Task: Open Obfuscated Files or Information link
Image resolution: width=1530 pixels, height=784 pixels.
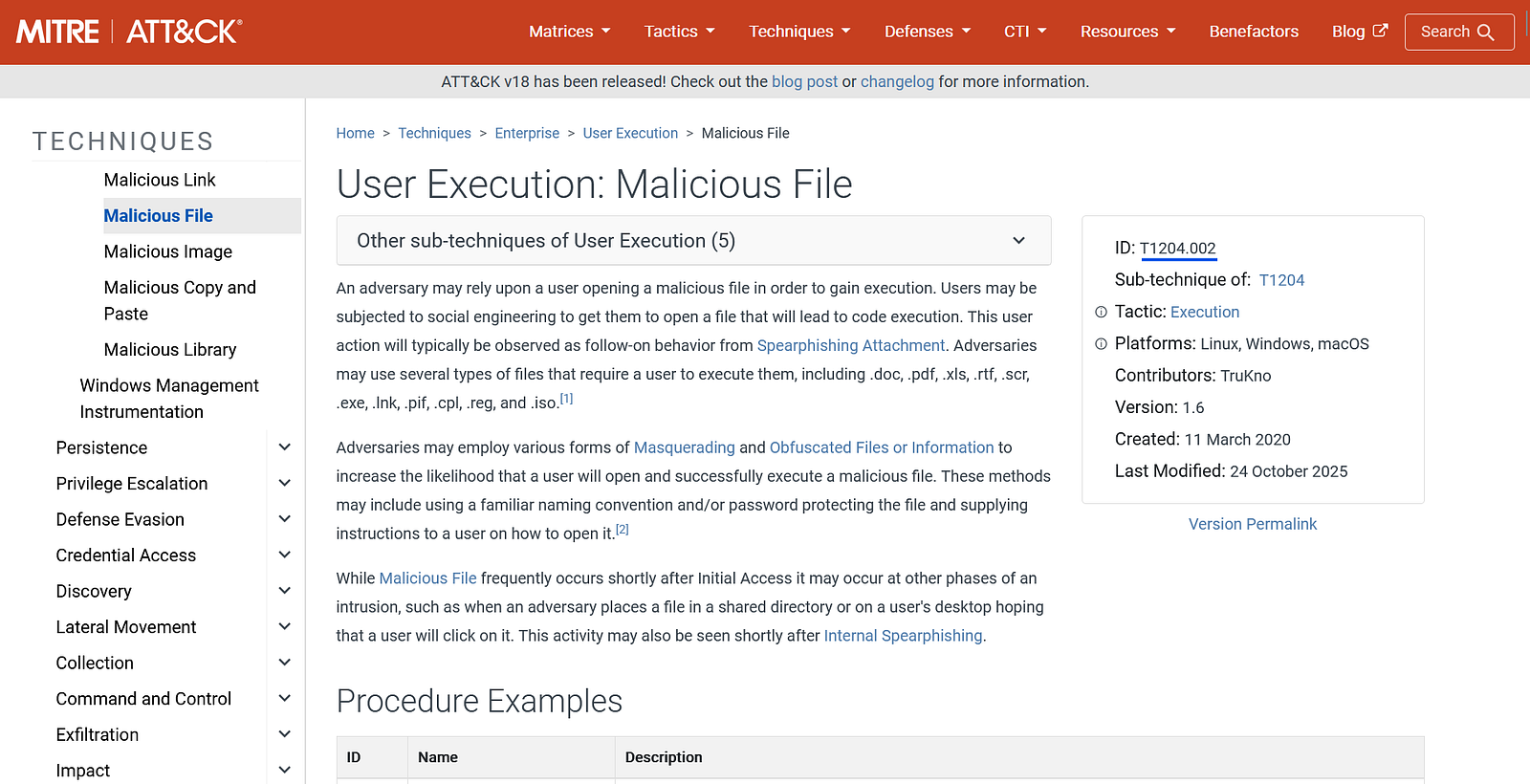Action: click(x=882, y=447)
